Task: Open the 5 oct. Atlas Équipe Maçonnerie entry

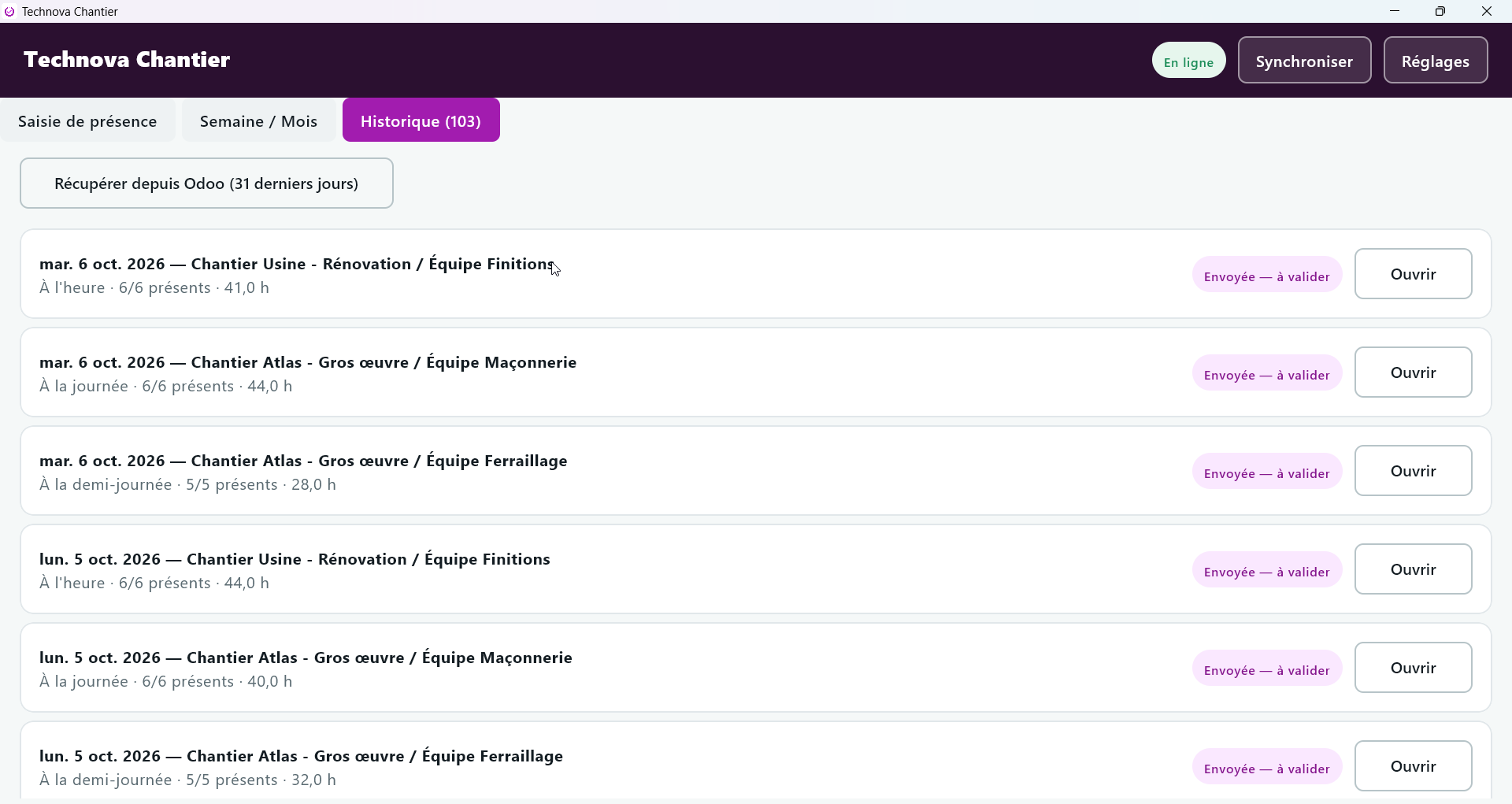Action: pyautogui.click(x=1413, y=668)
